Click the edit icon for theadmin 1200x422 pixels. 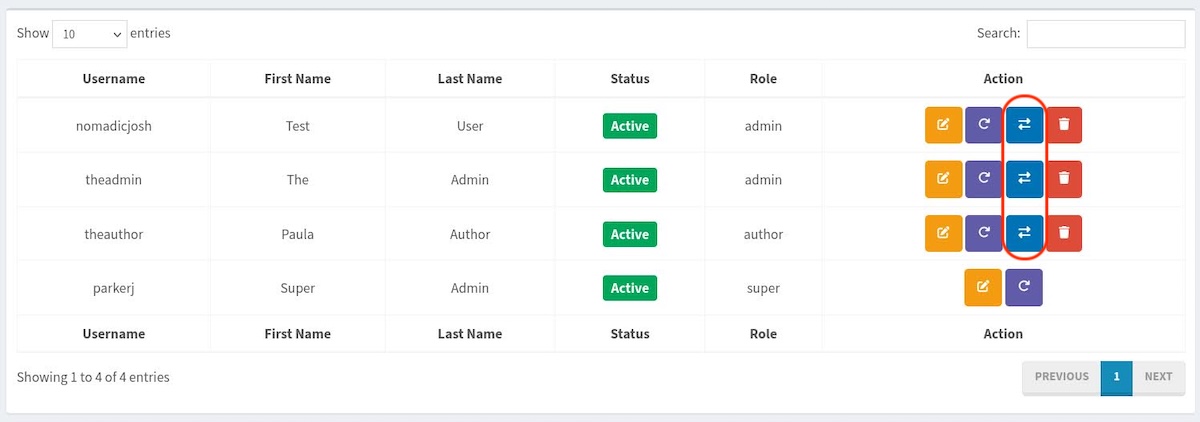(943, 179)
